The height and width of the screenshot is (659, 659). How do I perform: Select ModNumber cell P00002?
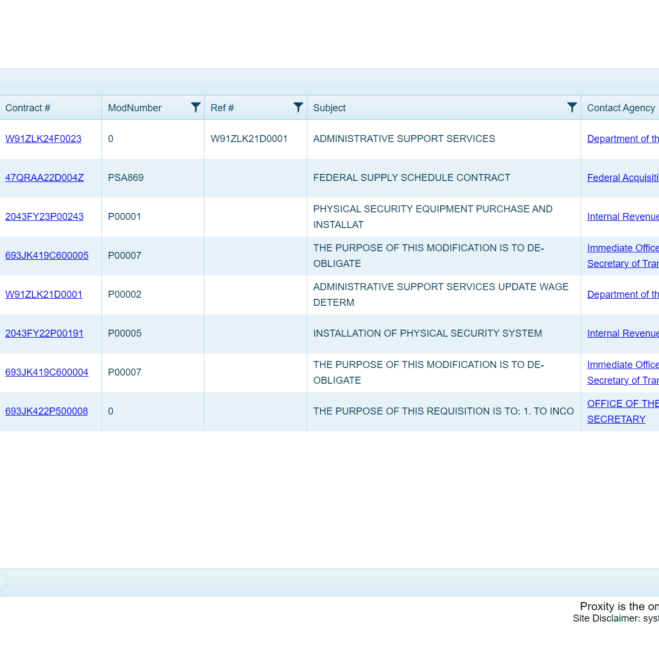pyautogui.click(x=124, y=295)
